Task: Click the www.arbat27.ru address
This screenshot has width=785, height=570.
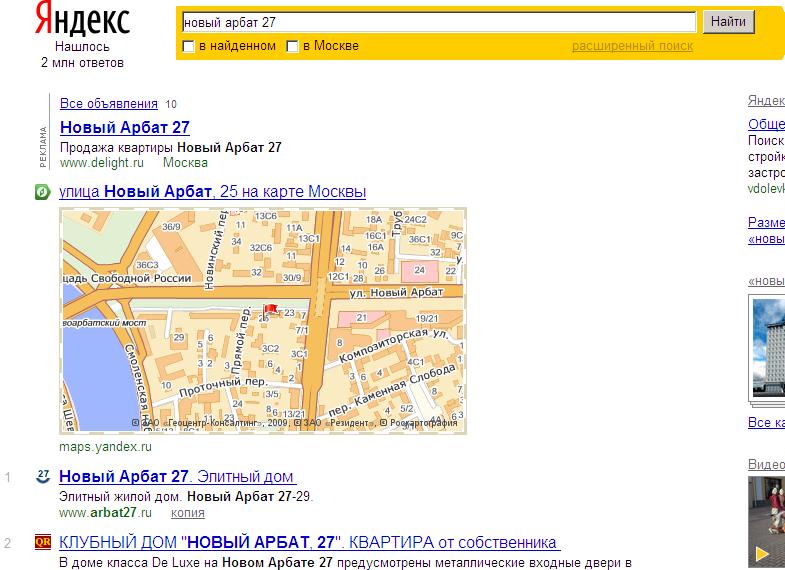Action: (105, 513)
